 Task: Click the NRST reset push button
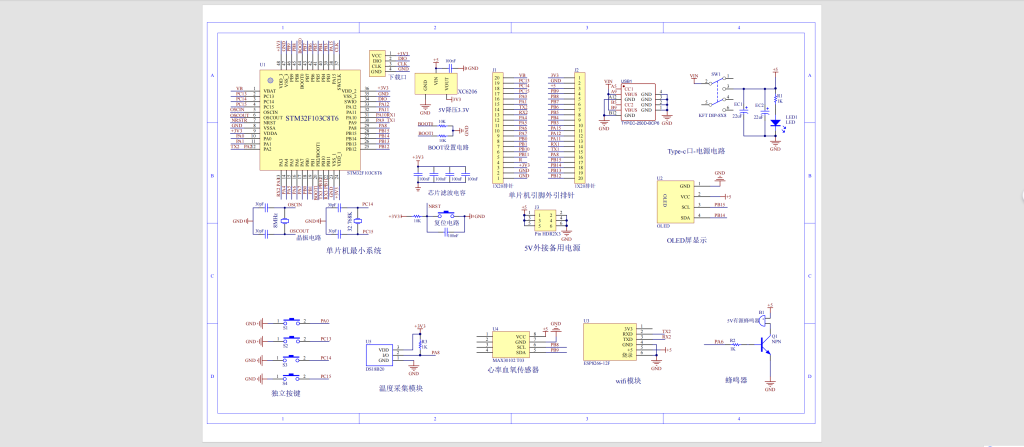[x=448, y=215]
